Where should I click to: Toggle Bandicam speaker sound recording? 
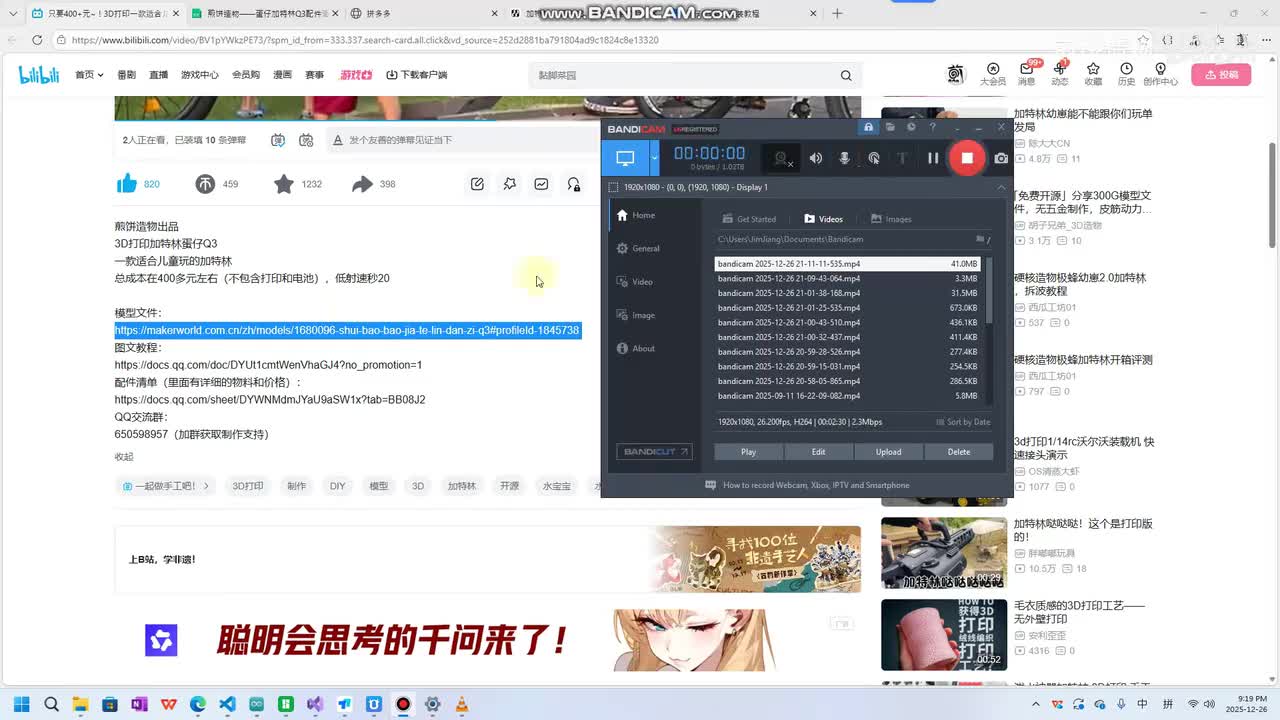[x=816, y=158]
